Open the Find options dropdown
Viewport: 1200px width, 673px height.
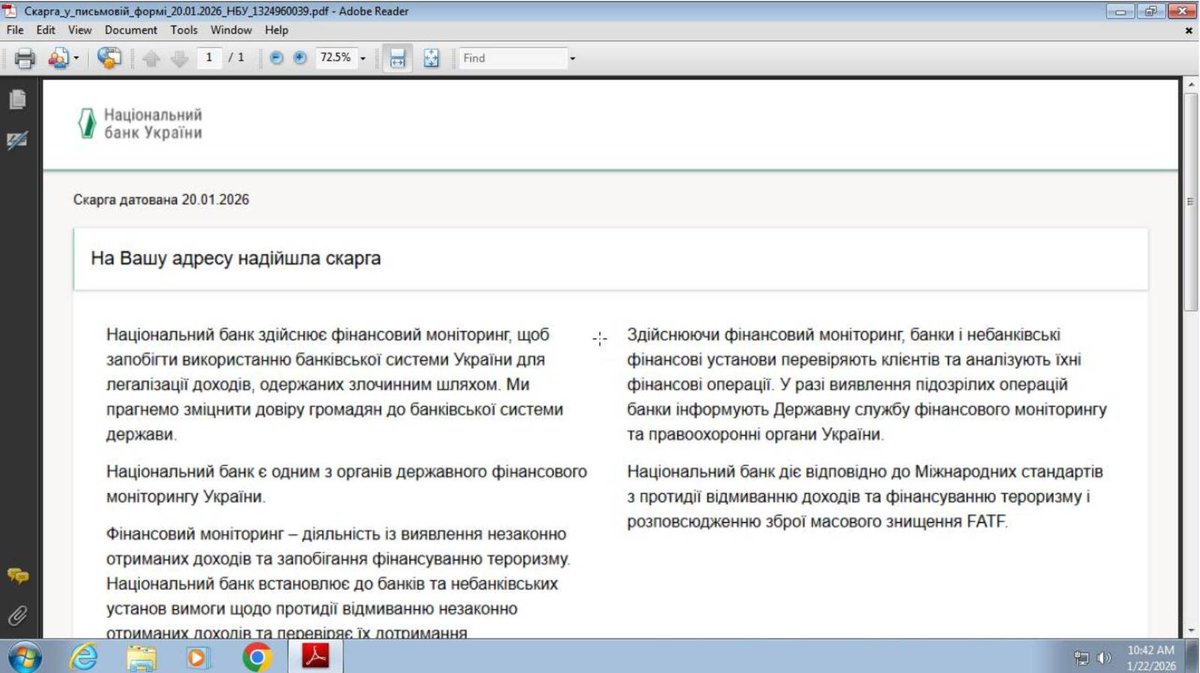571,58
